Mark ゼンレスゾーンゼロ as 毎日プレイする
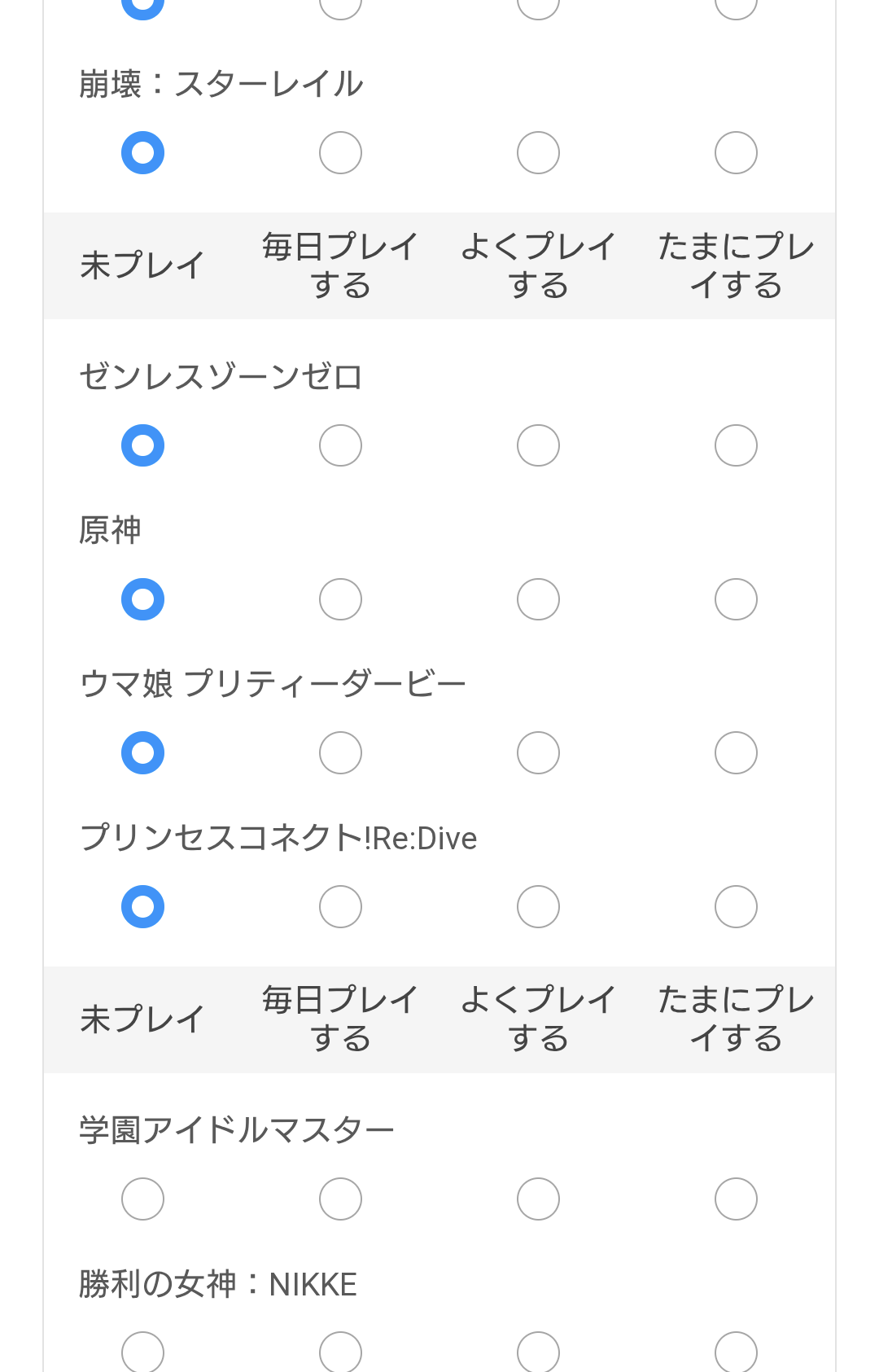This screenshot has width=879, height=1372. click(340, 445)
